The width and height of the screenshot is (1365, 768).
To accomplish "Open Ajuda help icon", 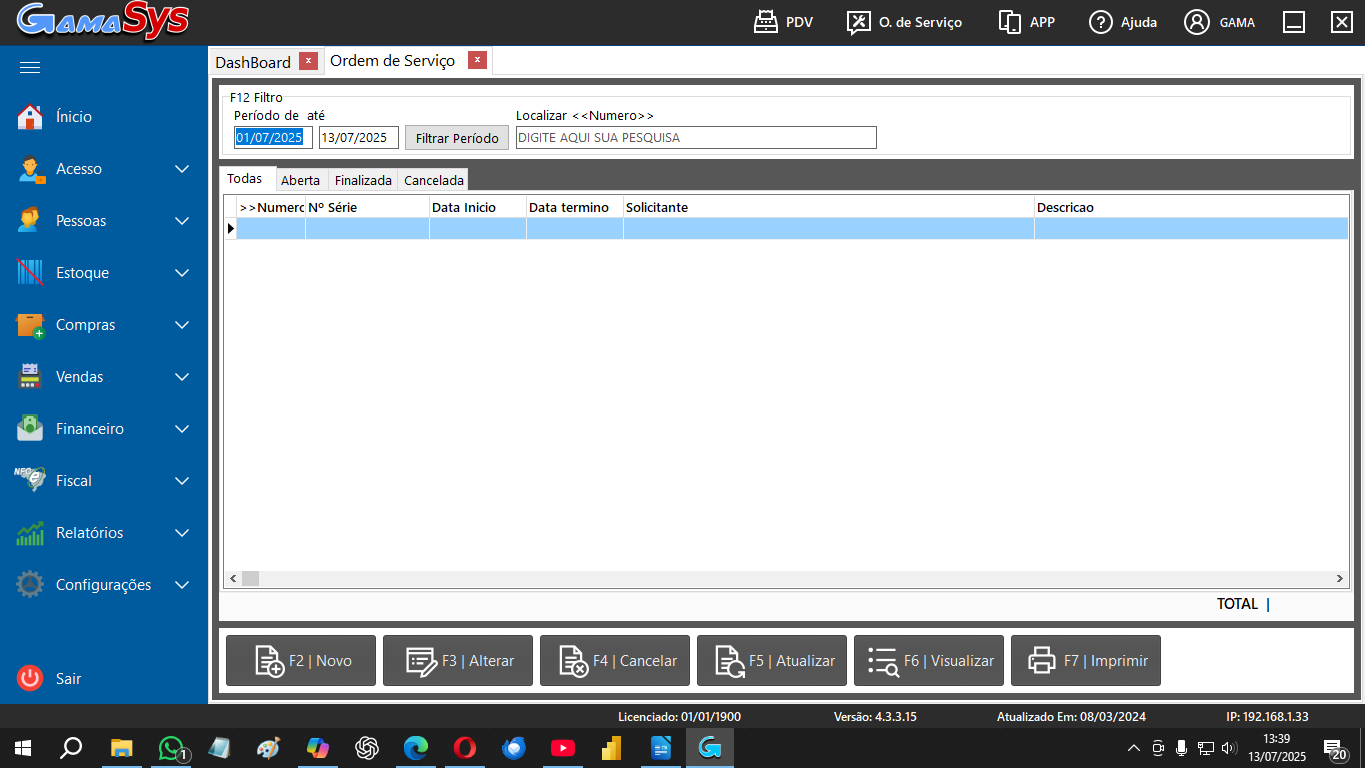I will pos(1101,22).
